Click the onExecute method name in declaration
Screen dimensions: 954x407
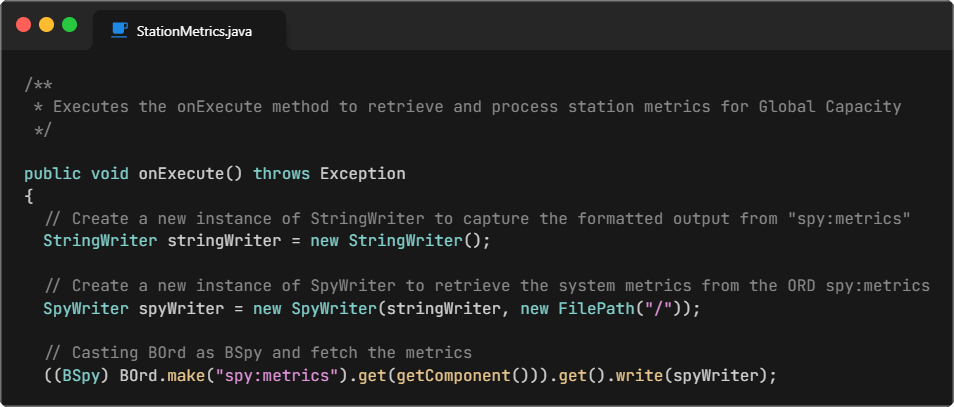(181, 173)
